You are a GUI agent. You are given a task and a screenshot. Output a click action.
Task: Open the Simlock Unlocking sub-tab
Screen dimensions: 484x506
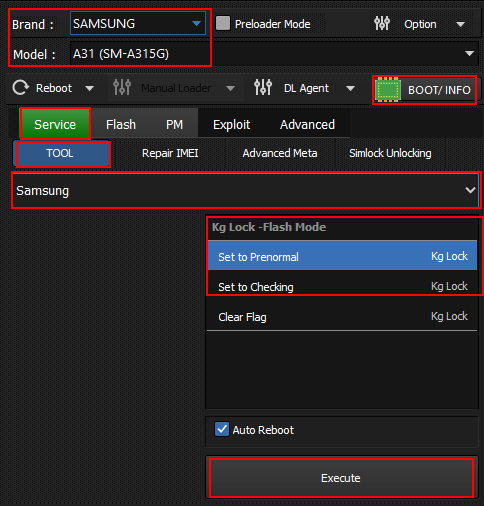click(390, 153)
